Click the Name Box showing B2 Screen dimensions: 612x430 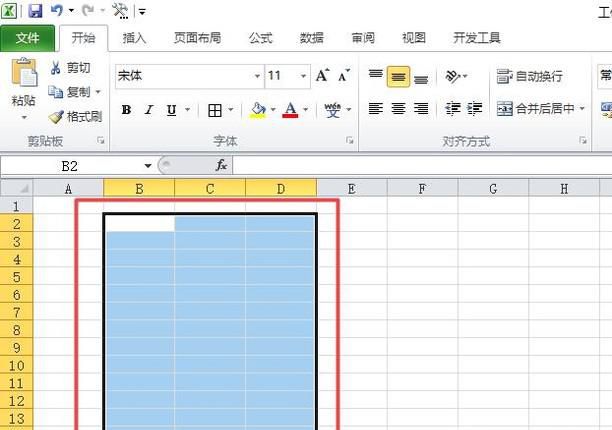[x=70, y=166]
